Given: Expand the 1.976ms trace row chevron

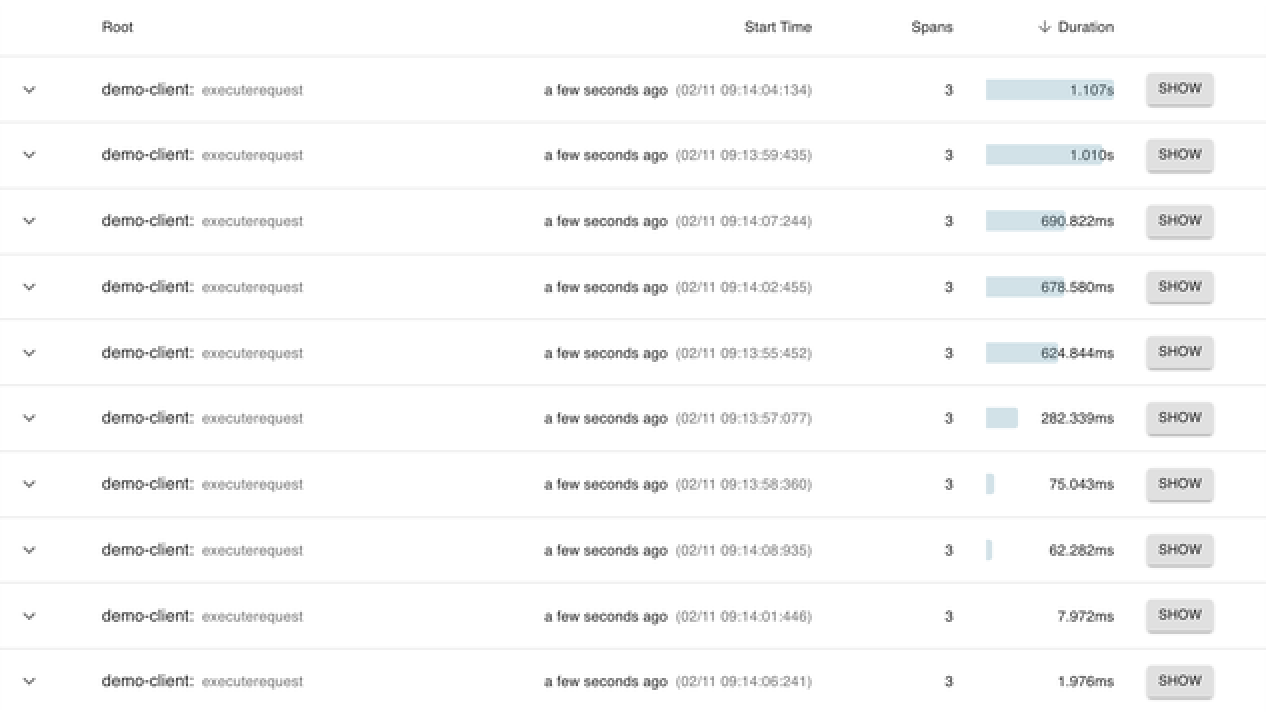Looking at the screenshot, I should [29, 681].
